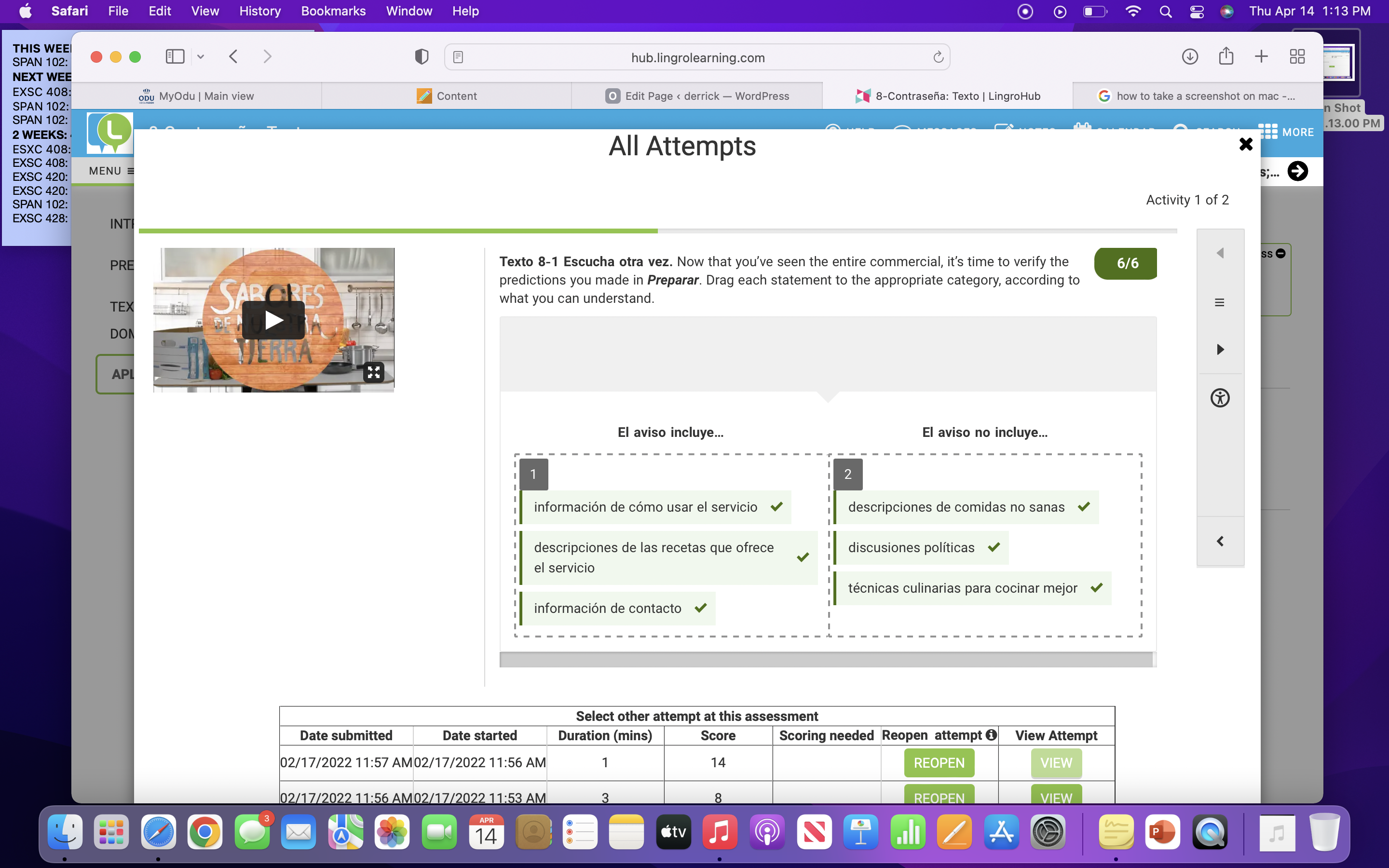Expand the video to fullscreen

[x=374, y=373]
